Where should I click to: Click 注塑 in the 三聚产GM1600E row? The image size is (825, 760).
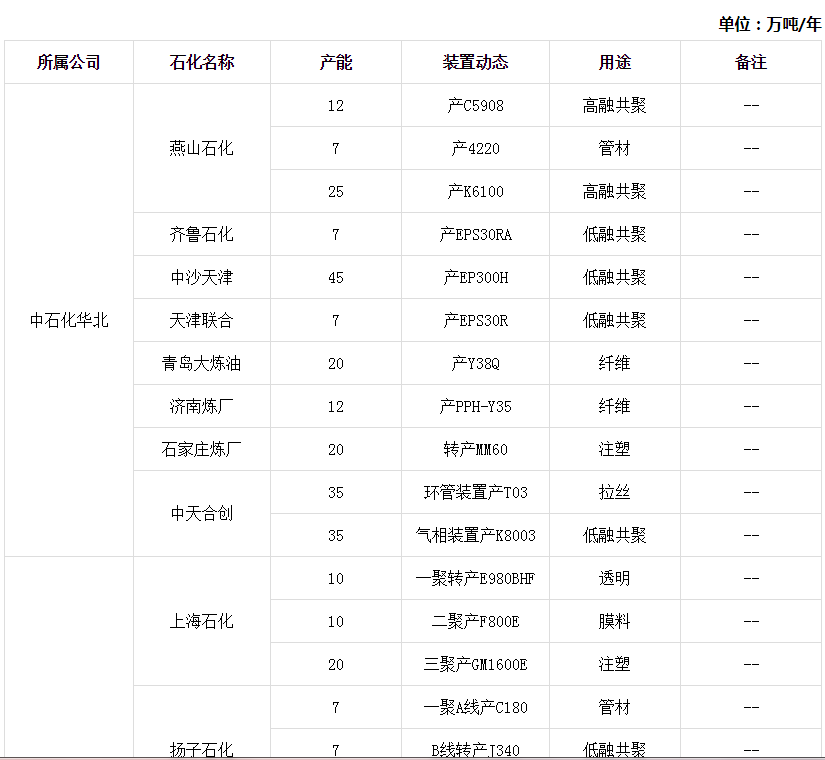(x=615, y=665)
